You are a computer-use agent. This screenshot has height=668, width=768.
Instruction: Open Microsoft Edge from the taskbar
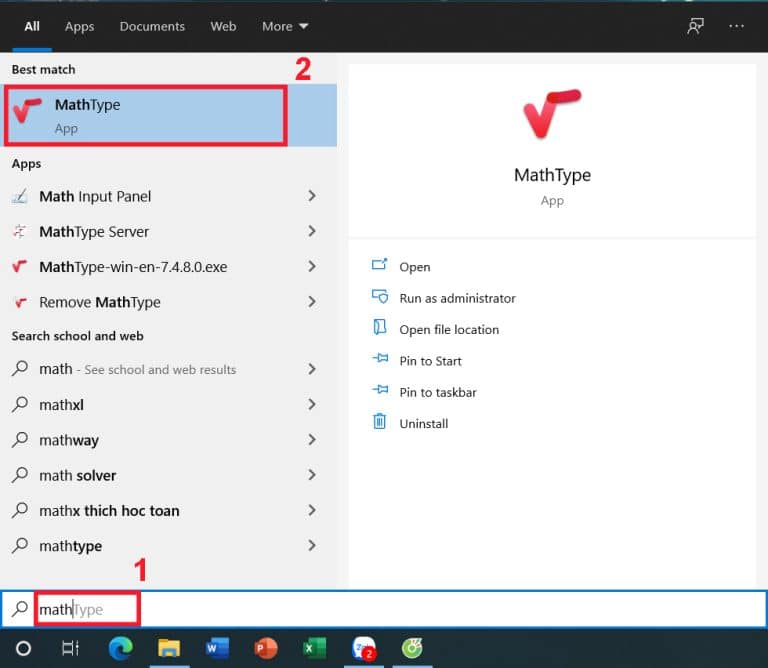pos(121,648)
